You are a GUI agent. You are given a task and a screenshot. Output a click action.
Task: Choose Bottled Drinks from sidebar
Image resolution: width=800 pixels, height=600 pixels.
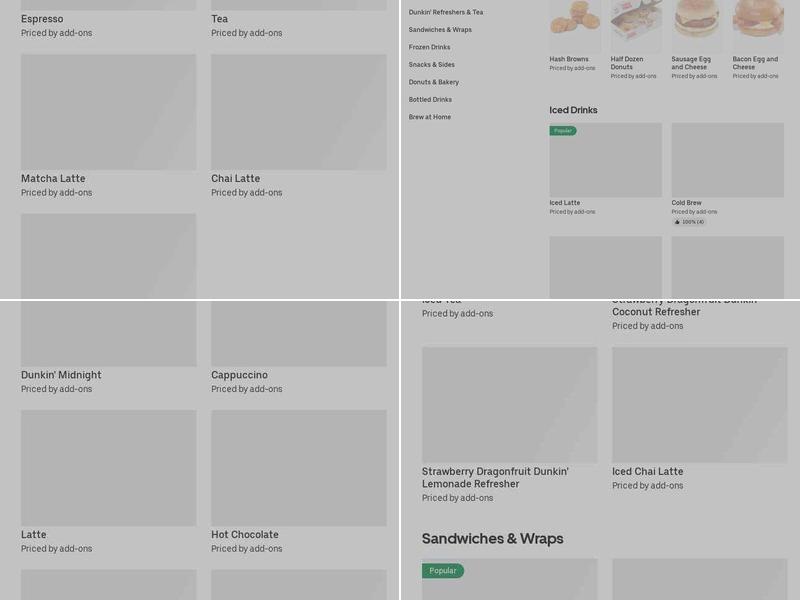430,100
